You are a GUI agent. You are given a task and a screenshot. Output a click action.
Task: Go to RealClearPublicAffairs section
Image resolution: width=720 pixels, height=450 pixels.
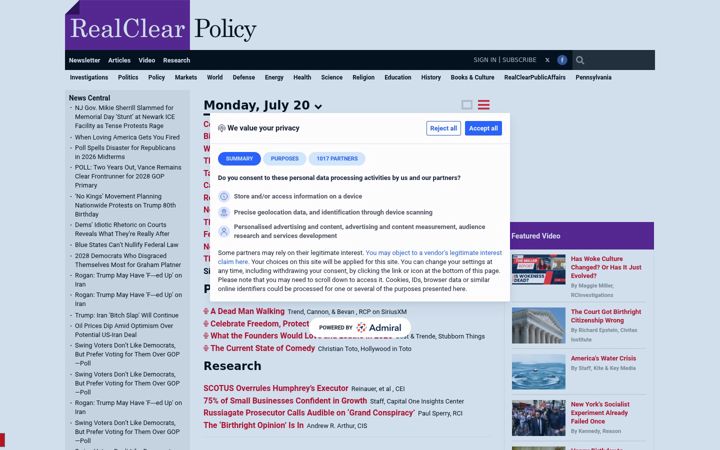[534, 78]
